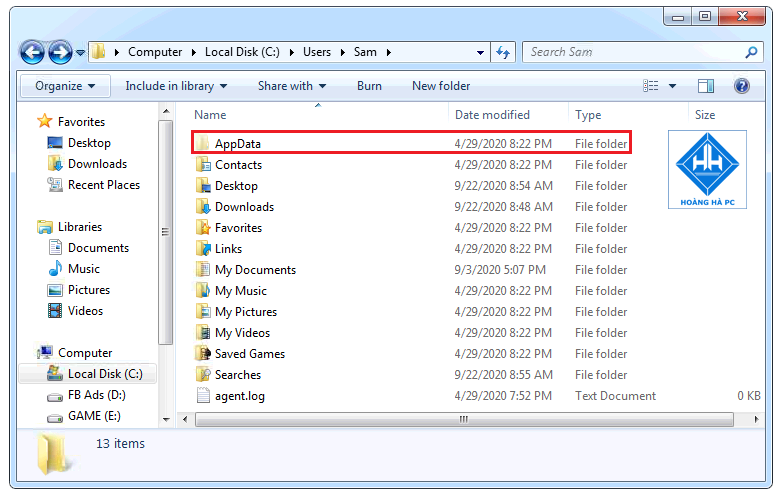
Task: Click Favorites star in navigation pane
Action: click(x=44, y=121)
